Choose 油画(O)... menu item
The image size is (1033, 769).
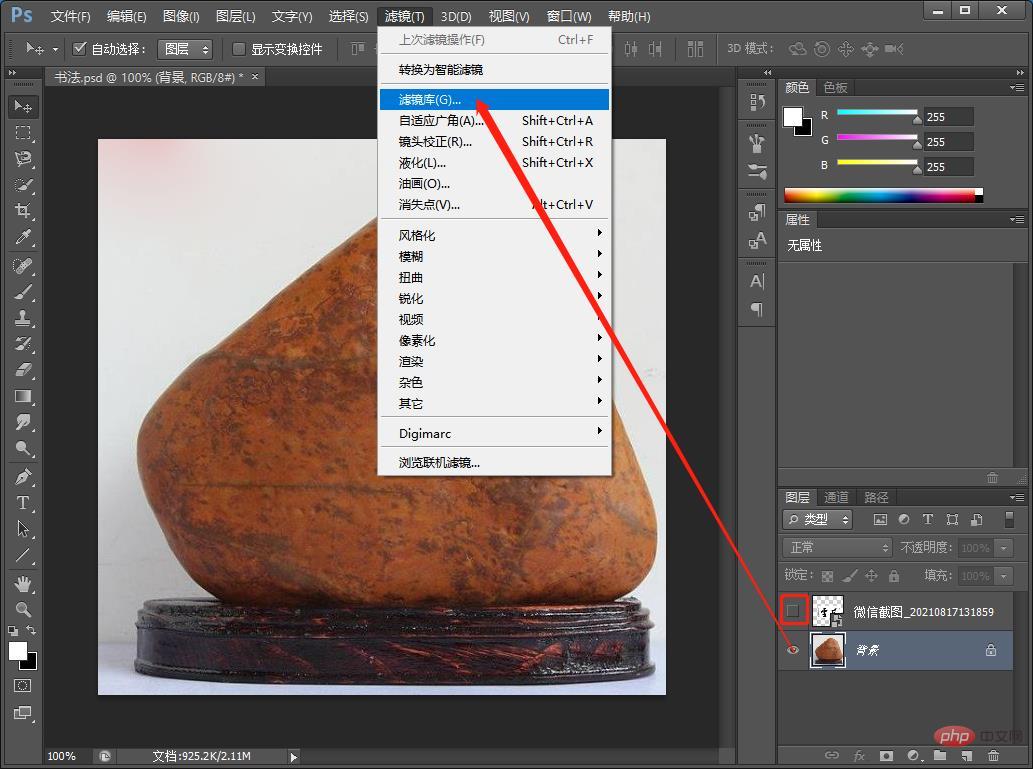pos(494,184)
